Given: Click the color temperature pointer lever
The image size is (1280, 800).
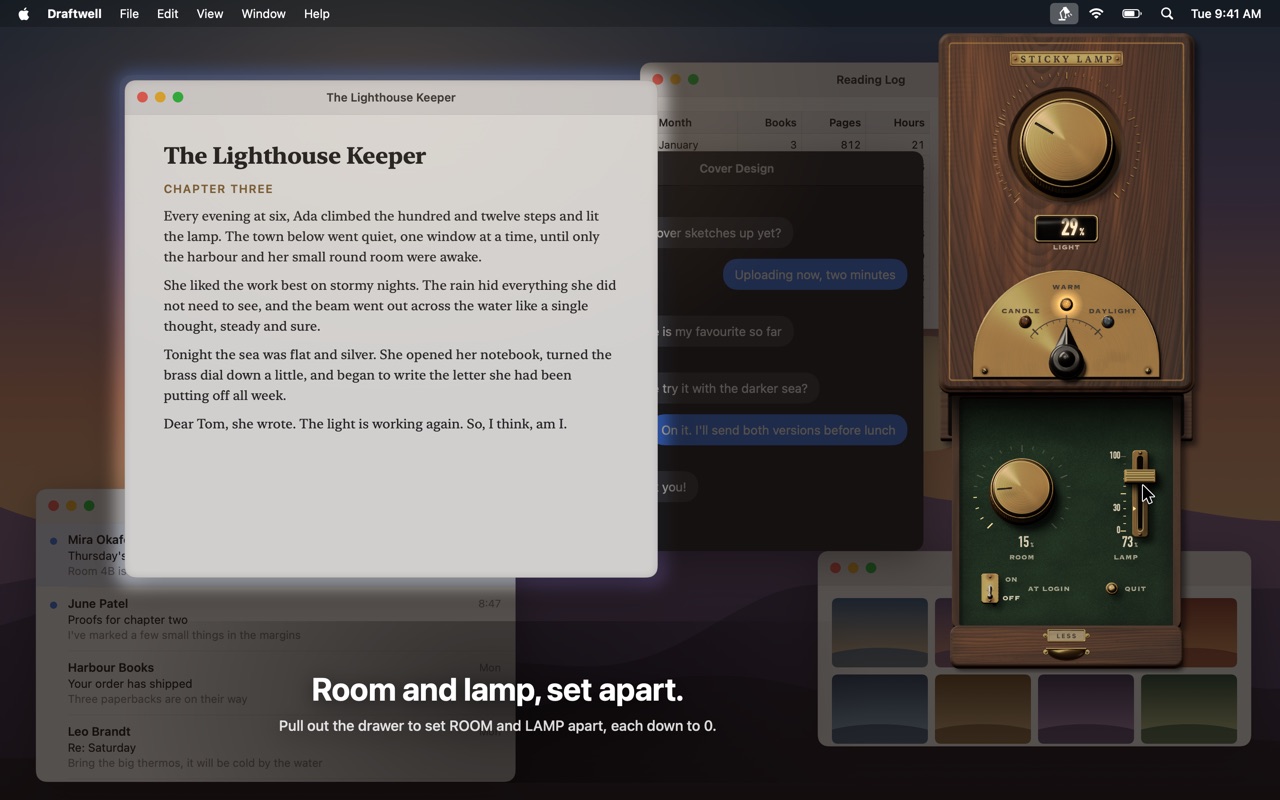Looking at the screenshot, I should tap(1066, 352).
